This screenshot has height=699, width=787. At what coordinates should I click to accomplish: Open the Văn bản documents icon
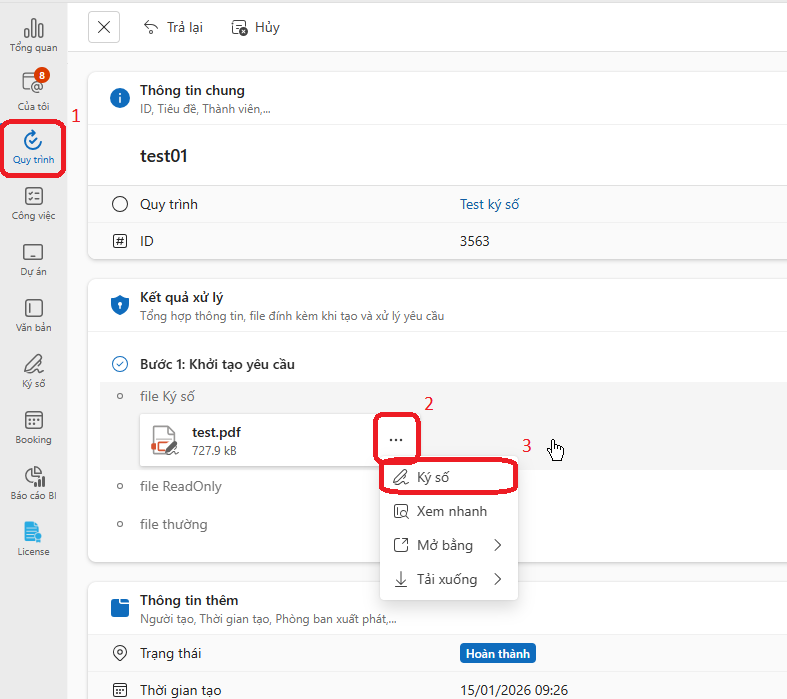pyautogui.click(x=33, y=315)
